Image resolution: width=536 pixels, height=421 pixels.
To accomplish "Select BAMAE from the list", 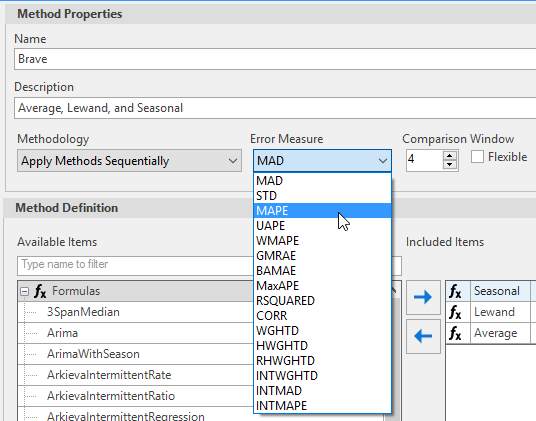I will (x=322, y=271).
